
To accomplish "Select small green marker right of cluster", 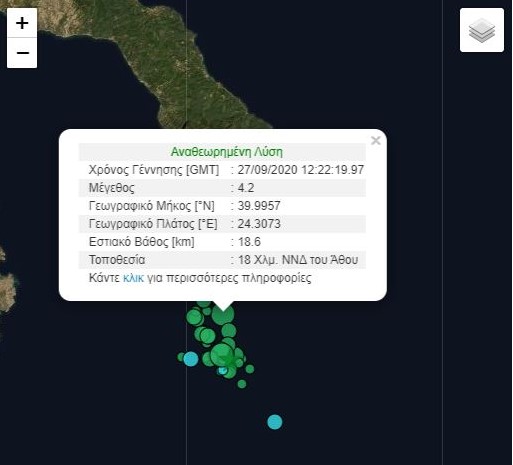I will 250,369.
